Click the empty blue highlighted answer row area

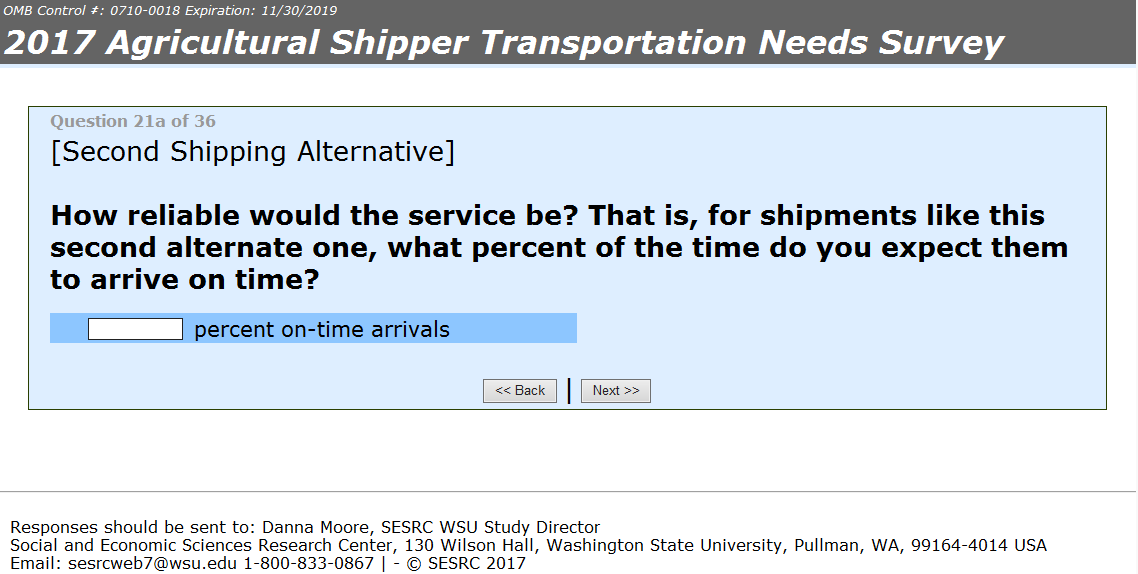pos(520,329)
